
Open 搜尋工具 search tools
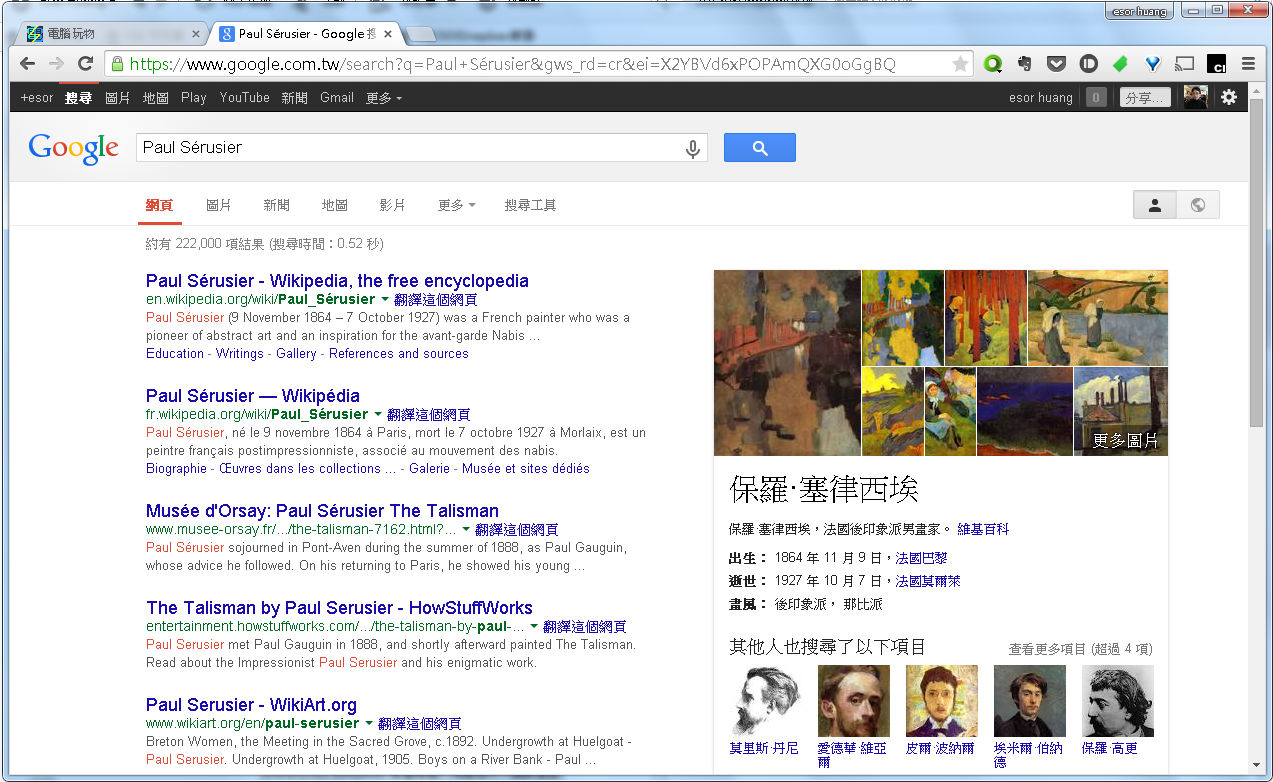click(530, 205)
